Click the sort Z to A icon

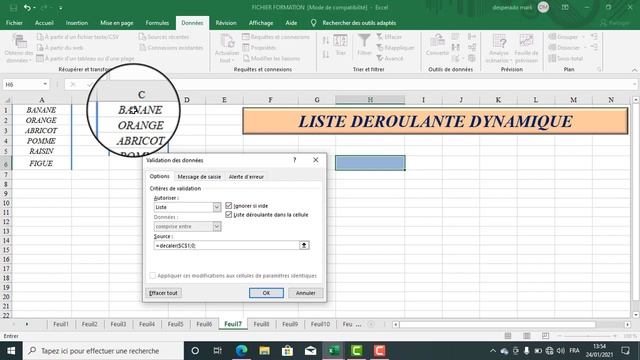pos(326,54)
